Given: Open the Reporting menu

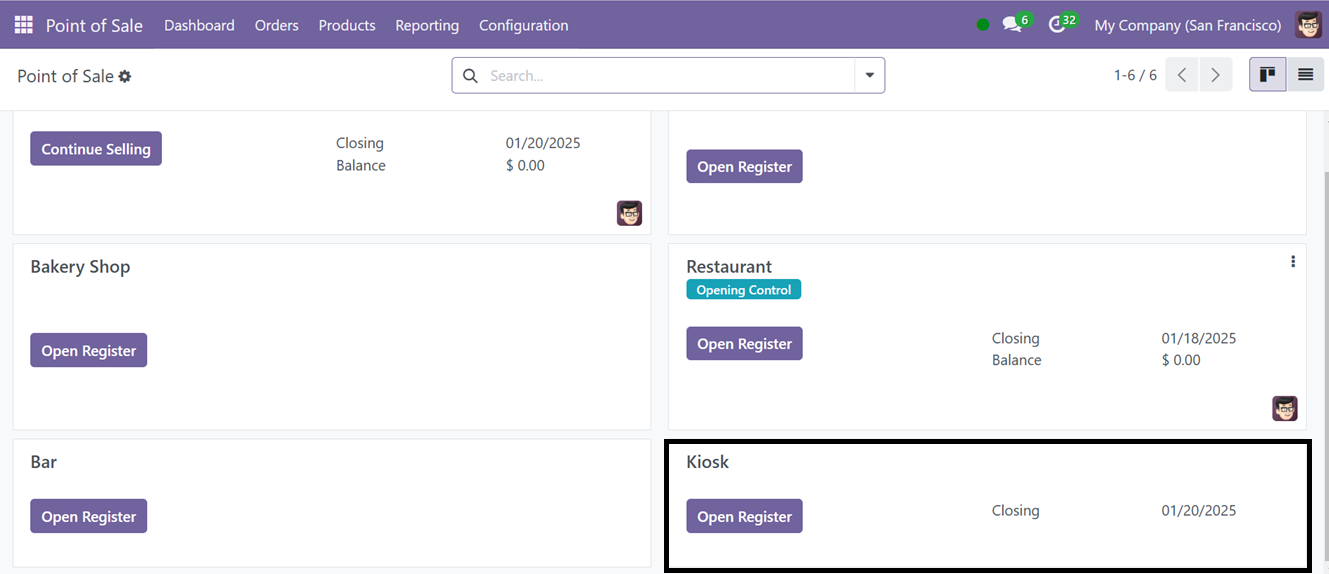Looking at the screenshot, I should pyautogui.click(x=427, y=25).
